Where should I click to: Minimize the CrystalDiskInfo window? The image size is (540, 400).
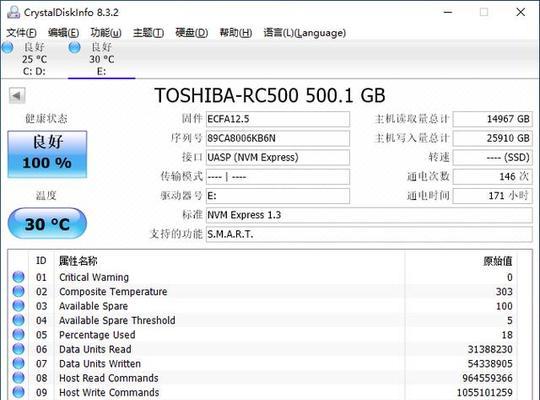(448, 12)
